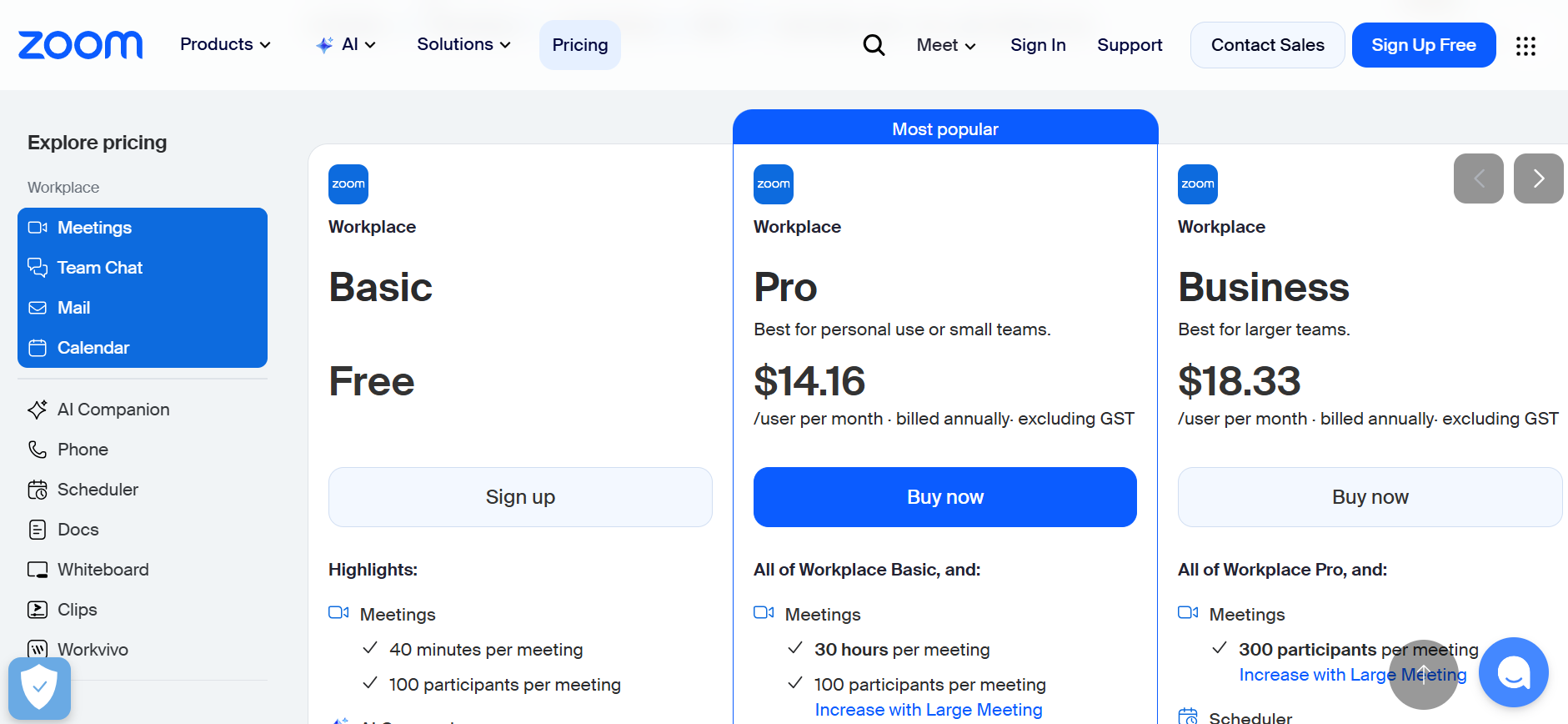1568x724 pixels.
Task: Click the Zoom logo on Pro card
Action: pos(774,184)
